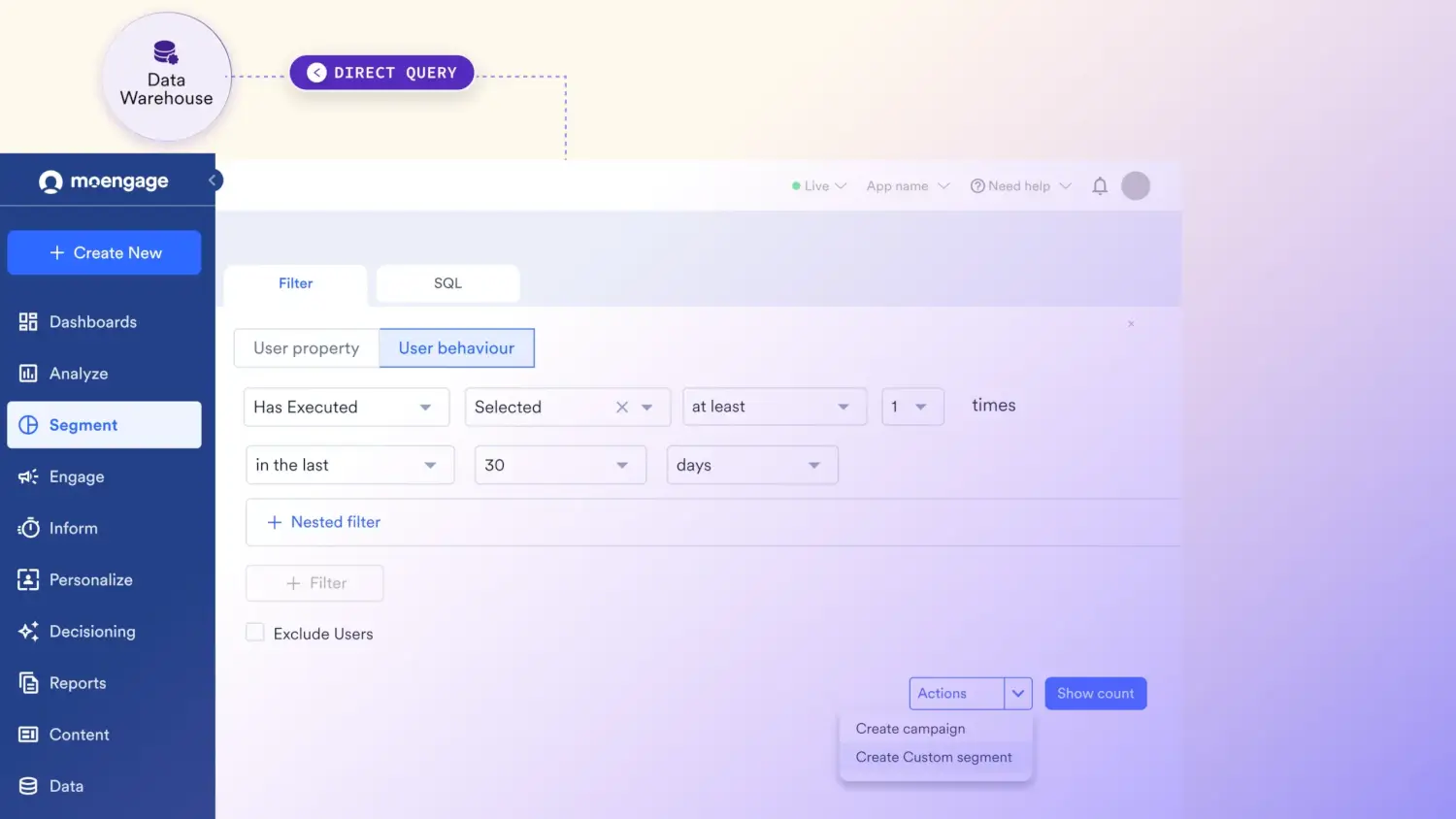Viewport: 1456px width, 819px height.
Task: Open the Content icon
Action: 28,735
